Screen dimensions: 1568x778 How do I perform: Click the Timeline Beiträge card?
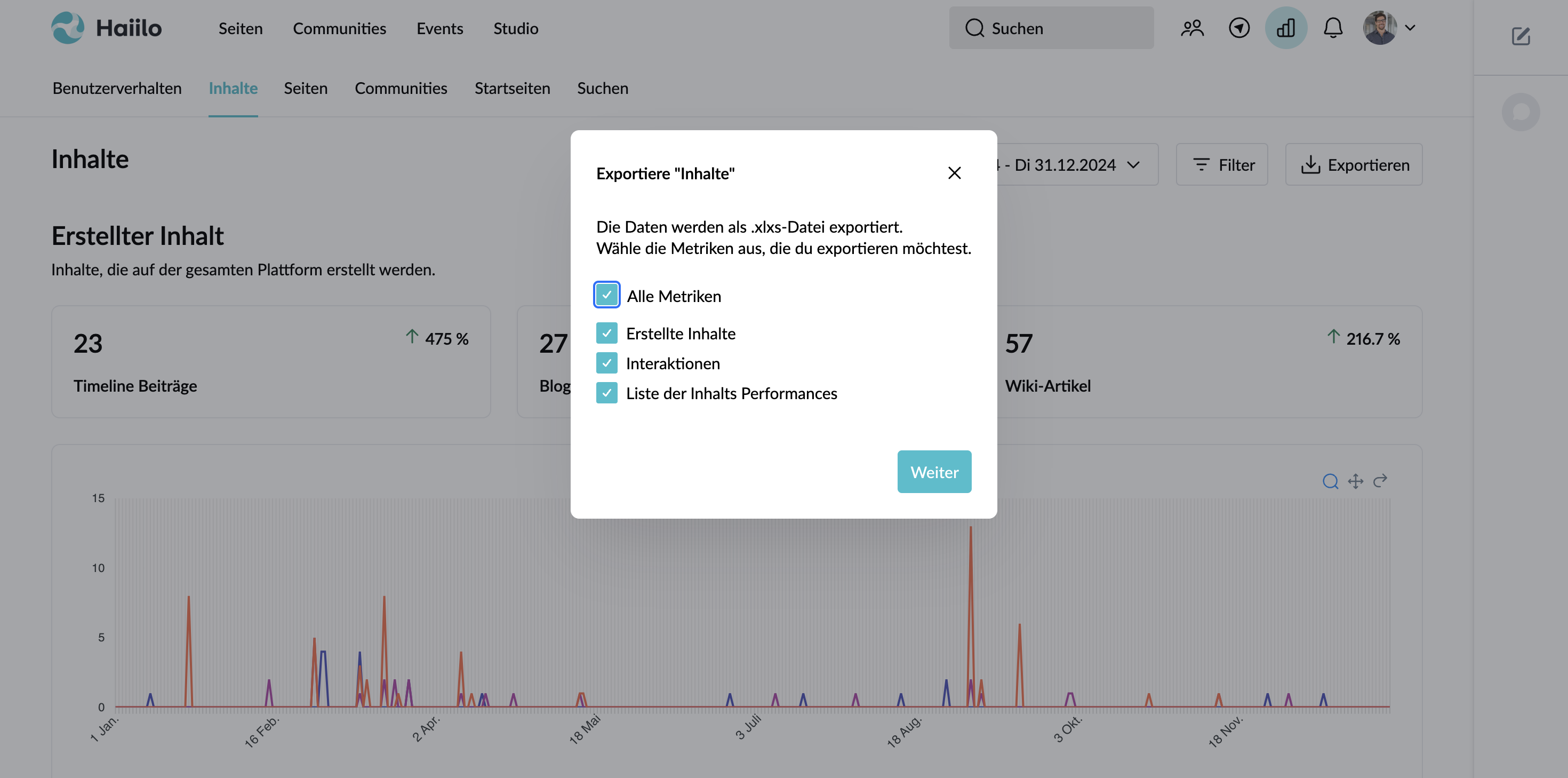click(271, 362)
